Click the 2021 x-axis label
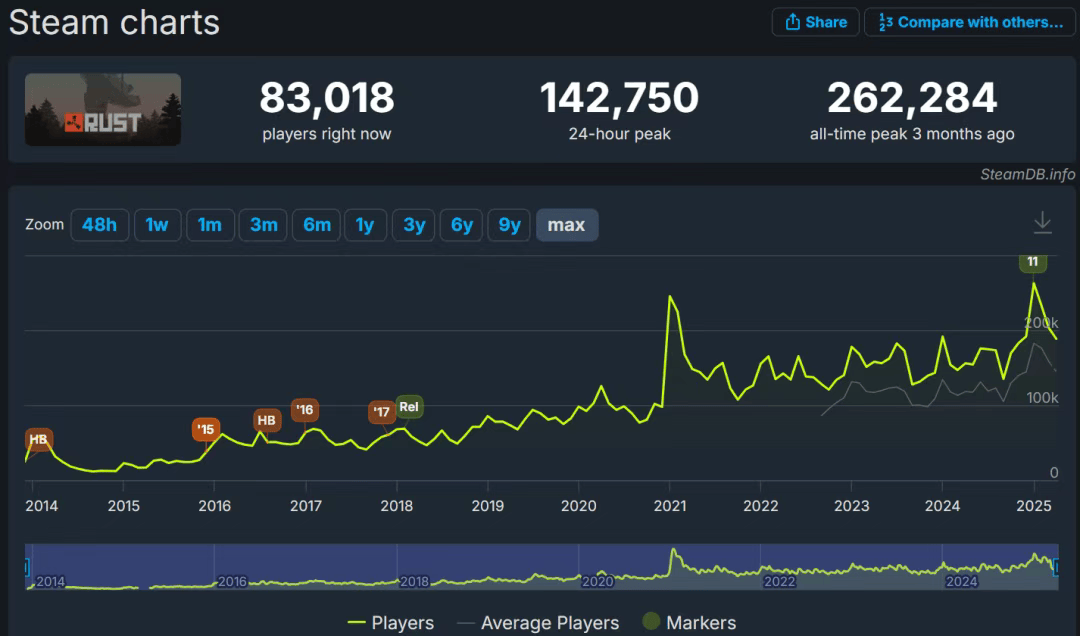 669,506
